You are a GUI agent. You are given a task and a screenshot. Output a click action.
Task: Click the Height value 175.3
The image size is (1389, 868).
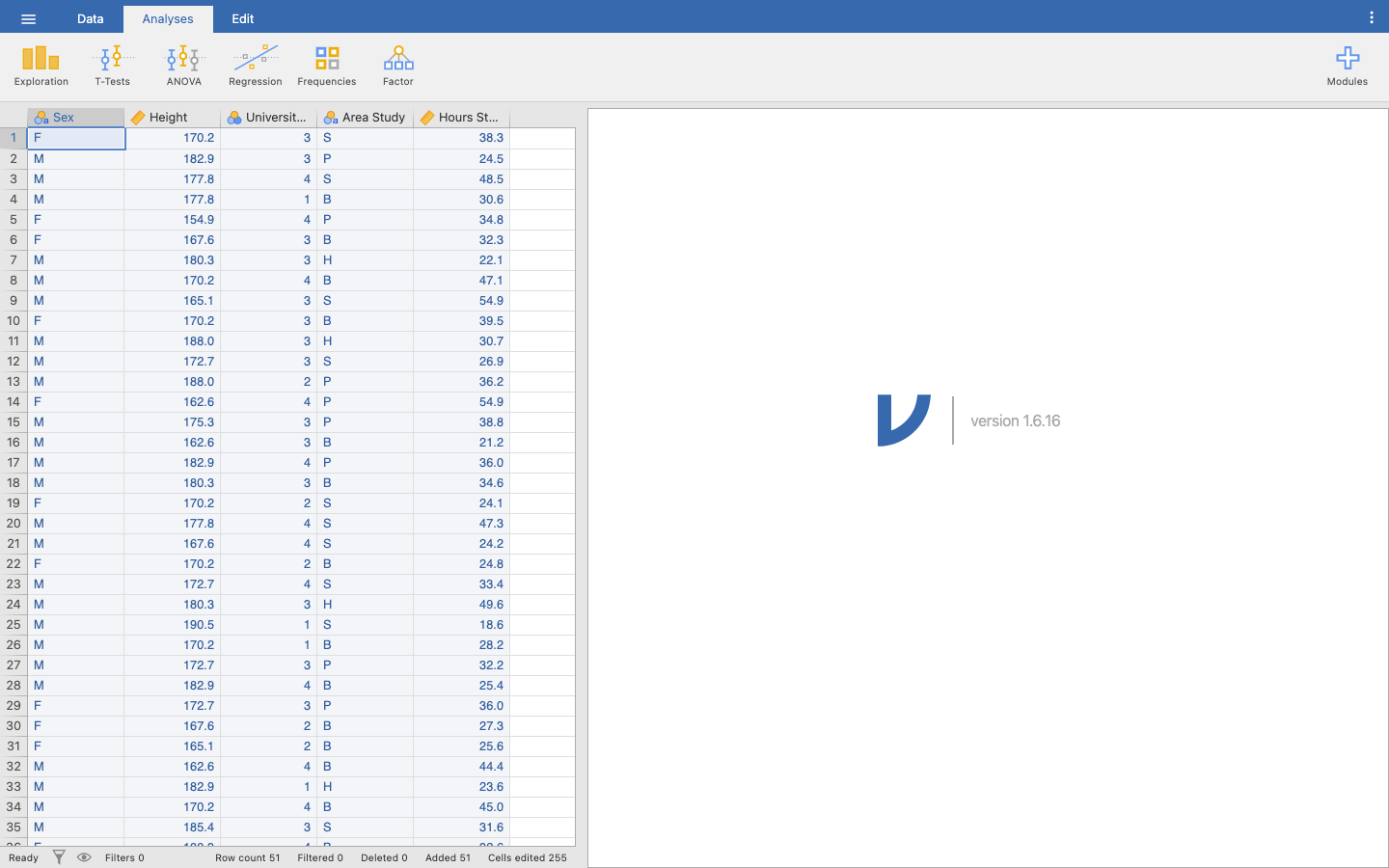point(173,422)
